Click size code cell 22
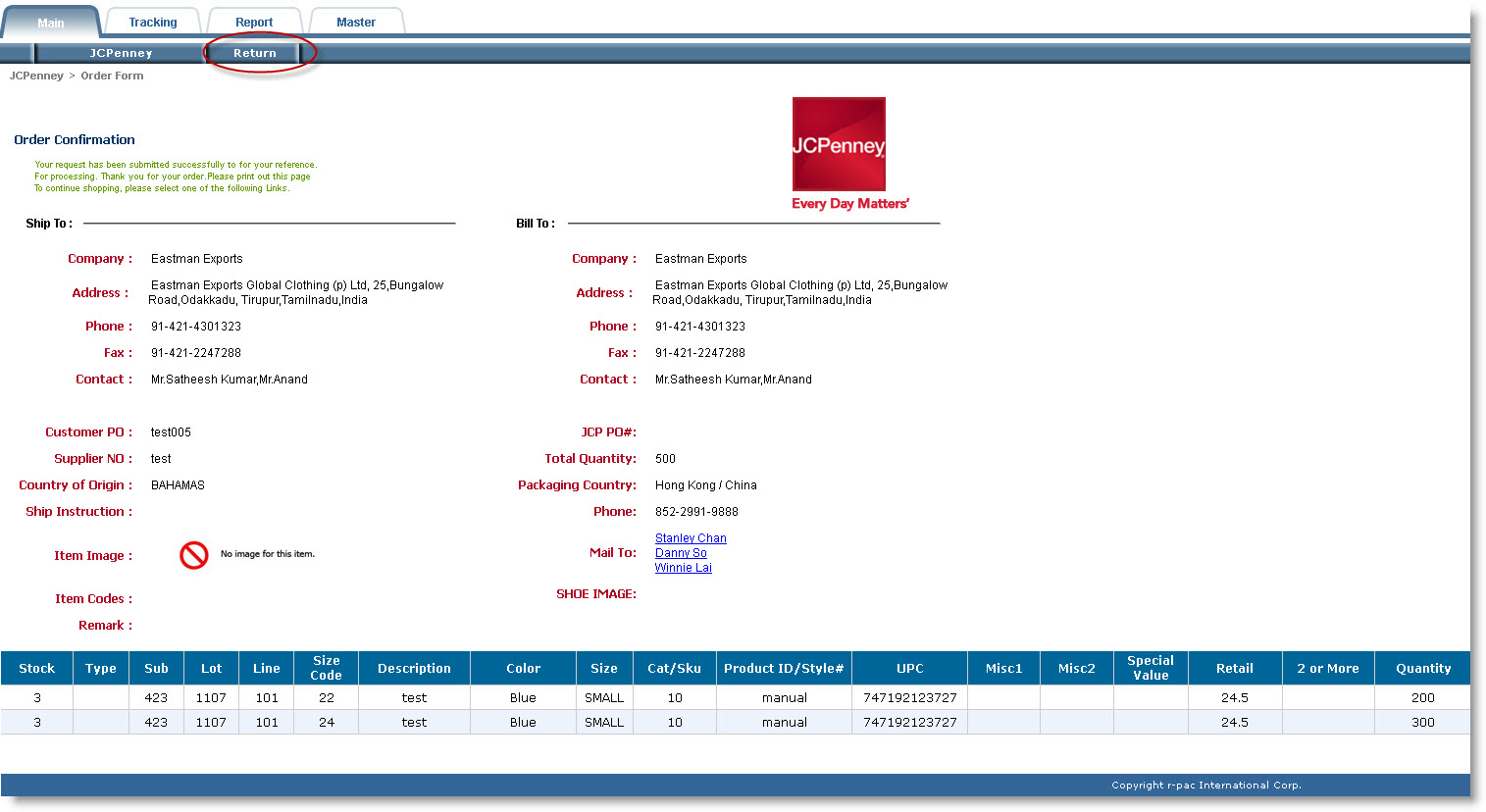This screenshot has height=812, width=1486. pos(327,698)
